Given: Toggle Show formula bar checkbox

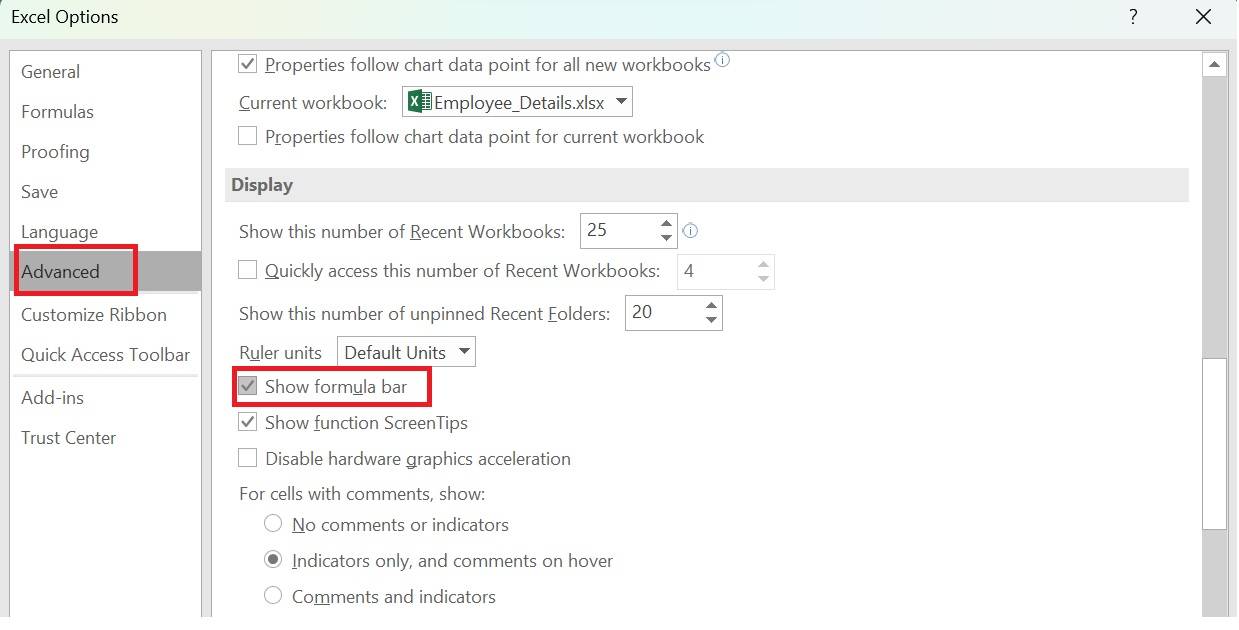Looking at the screenshot, I should coord(248,386).
